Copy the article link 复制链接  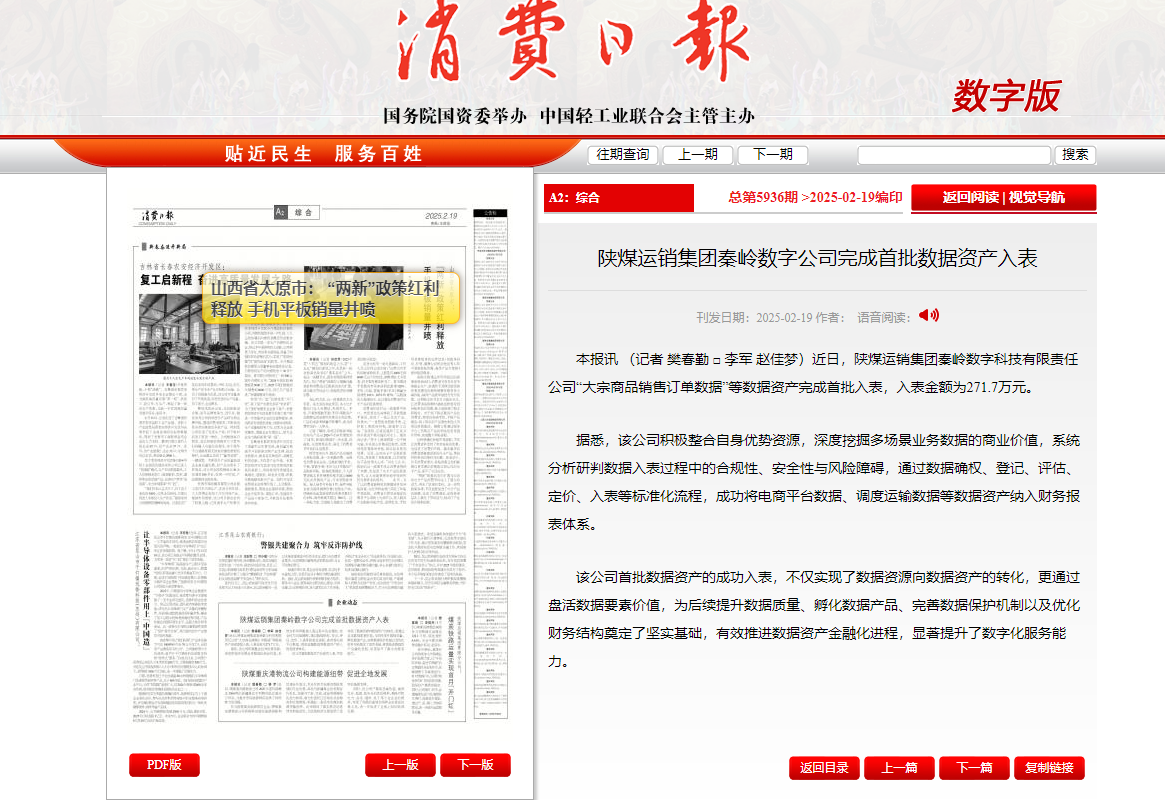(1049, 768)
